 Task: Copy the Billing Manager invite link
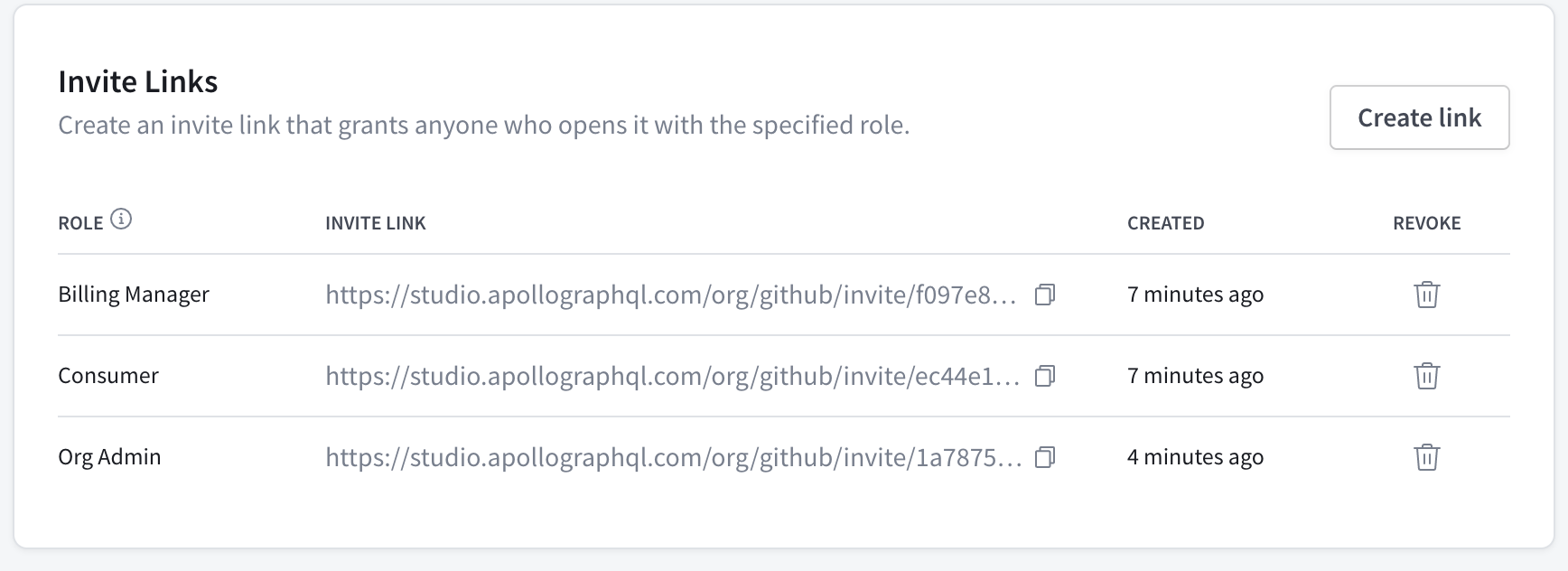click(x=1045, y=295)
